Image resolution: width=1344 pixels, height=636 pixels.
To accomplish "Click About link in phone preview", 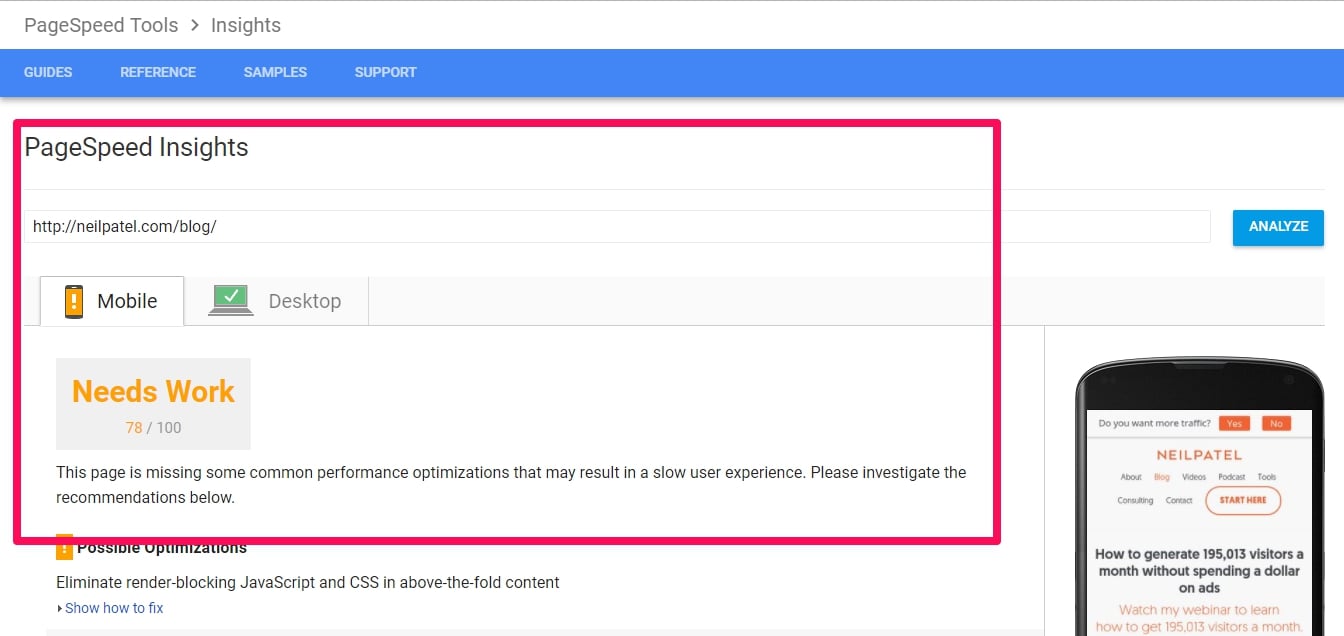I will coord(1131,477).
